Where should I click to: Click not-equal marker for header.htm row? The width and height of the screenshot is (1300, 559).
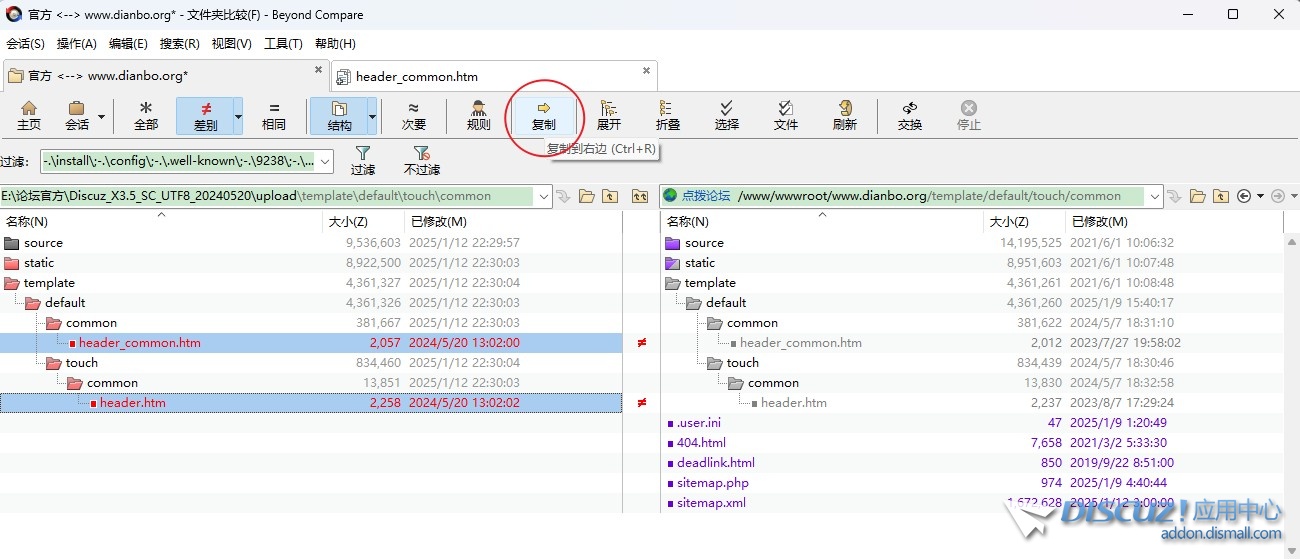[642, 403]
